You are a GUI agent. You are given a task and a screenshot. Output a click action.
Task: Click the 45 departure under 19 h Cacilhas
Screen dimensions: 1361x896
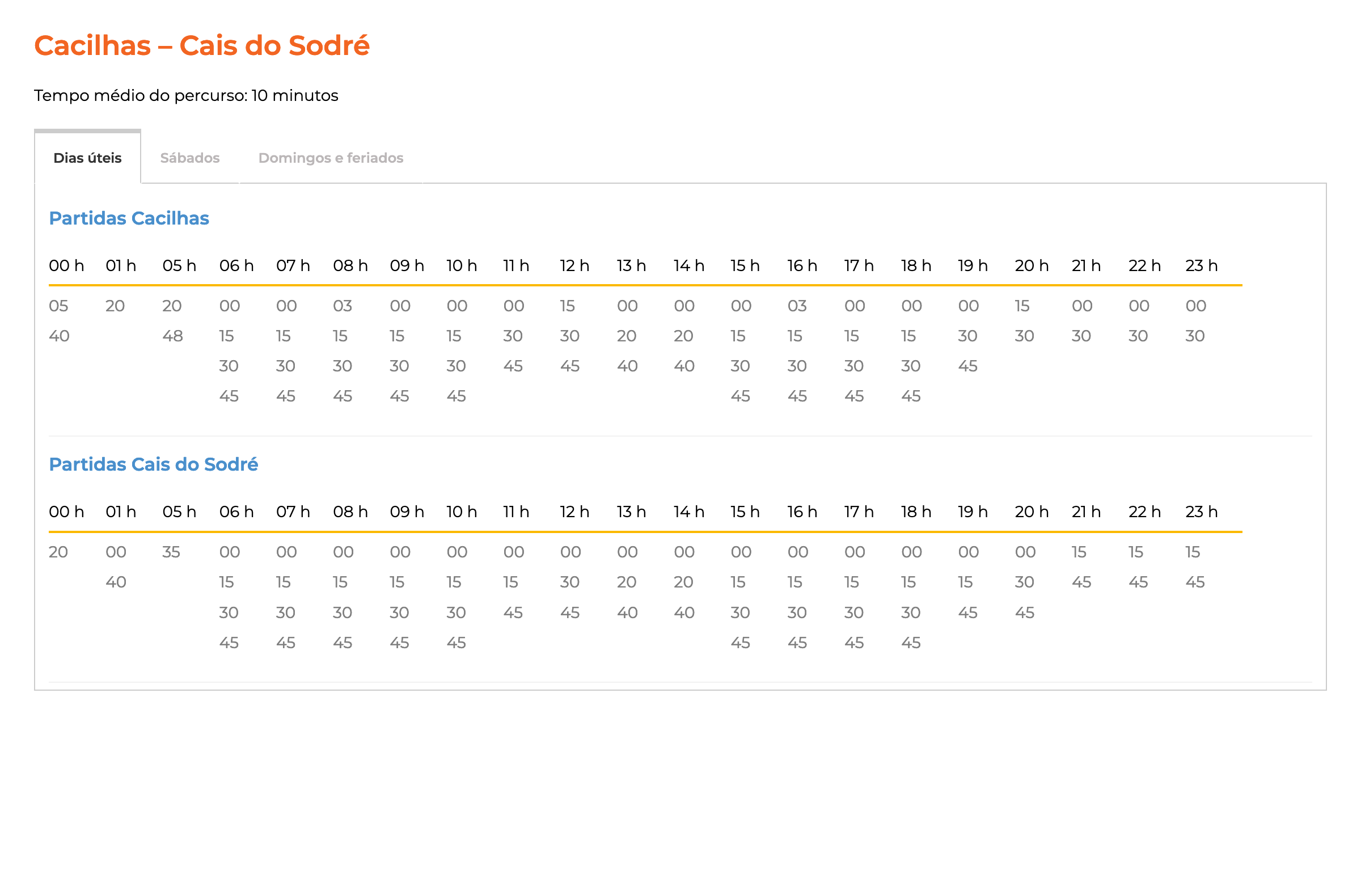coord(968,366)
